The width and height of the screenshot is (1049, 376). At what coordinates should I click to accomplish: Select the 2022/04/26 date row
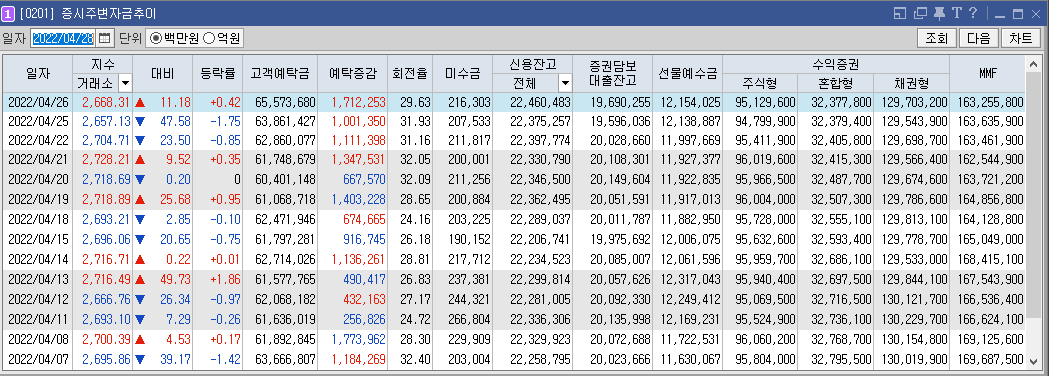coord(514,102)
